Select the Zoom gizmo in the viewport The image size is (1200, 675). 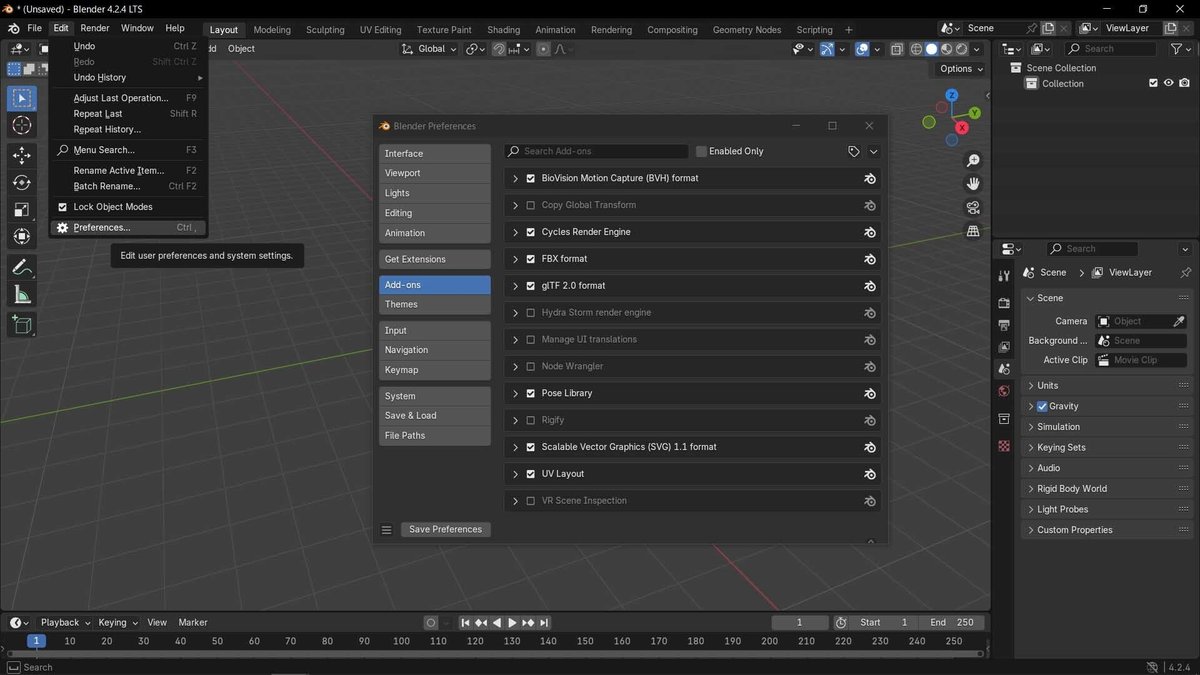click(x=973, y=160)
